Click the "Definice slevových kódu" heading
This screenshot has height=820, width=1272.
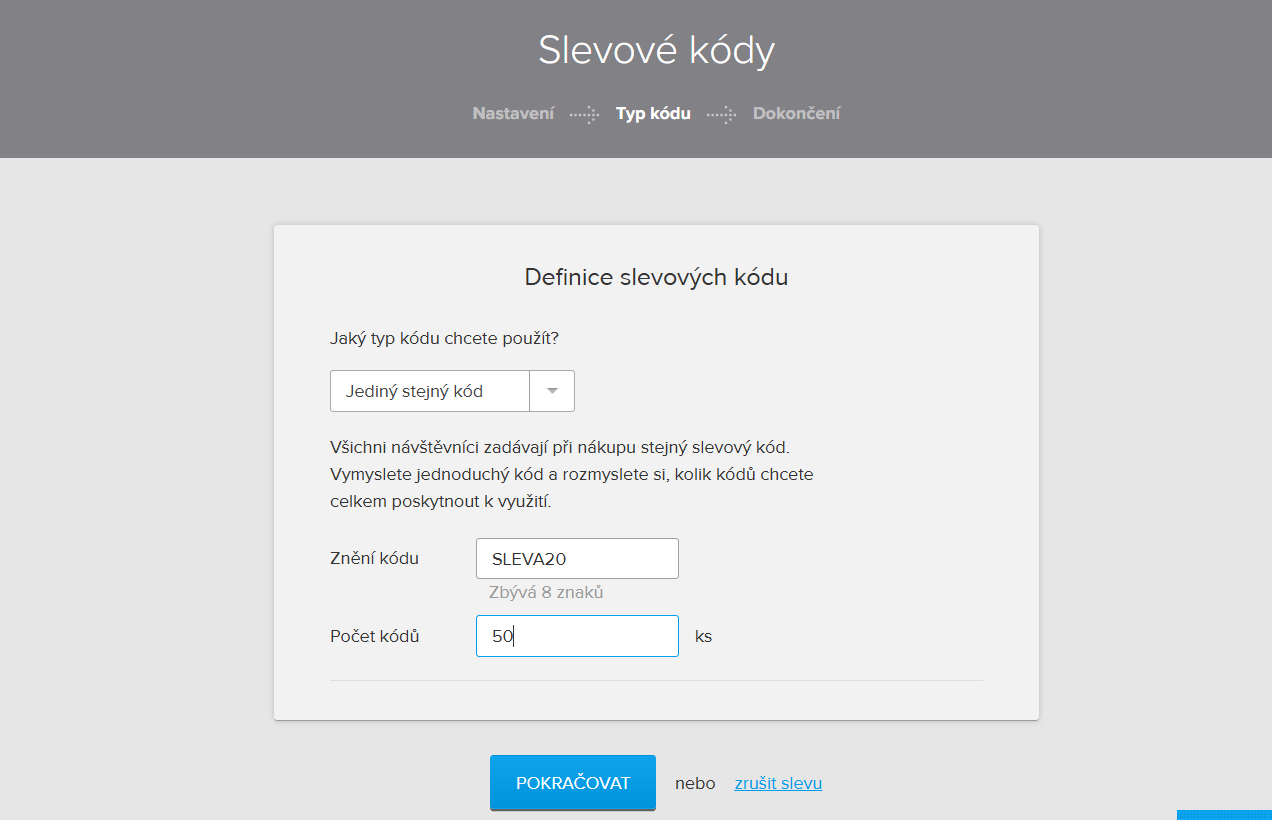tap(656, 277)
